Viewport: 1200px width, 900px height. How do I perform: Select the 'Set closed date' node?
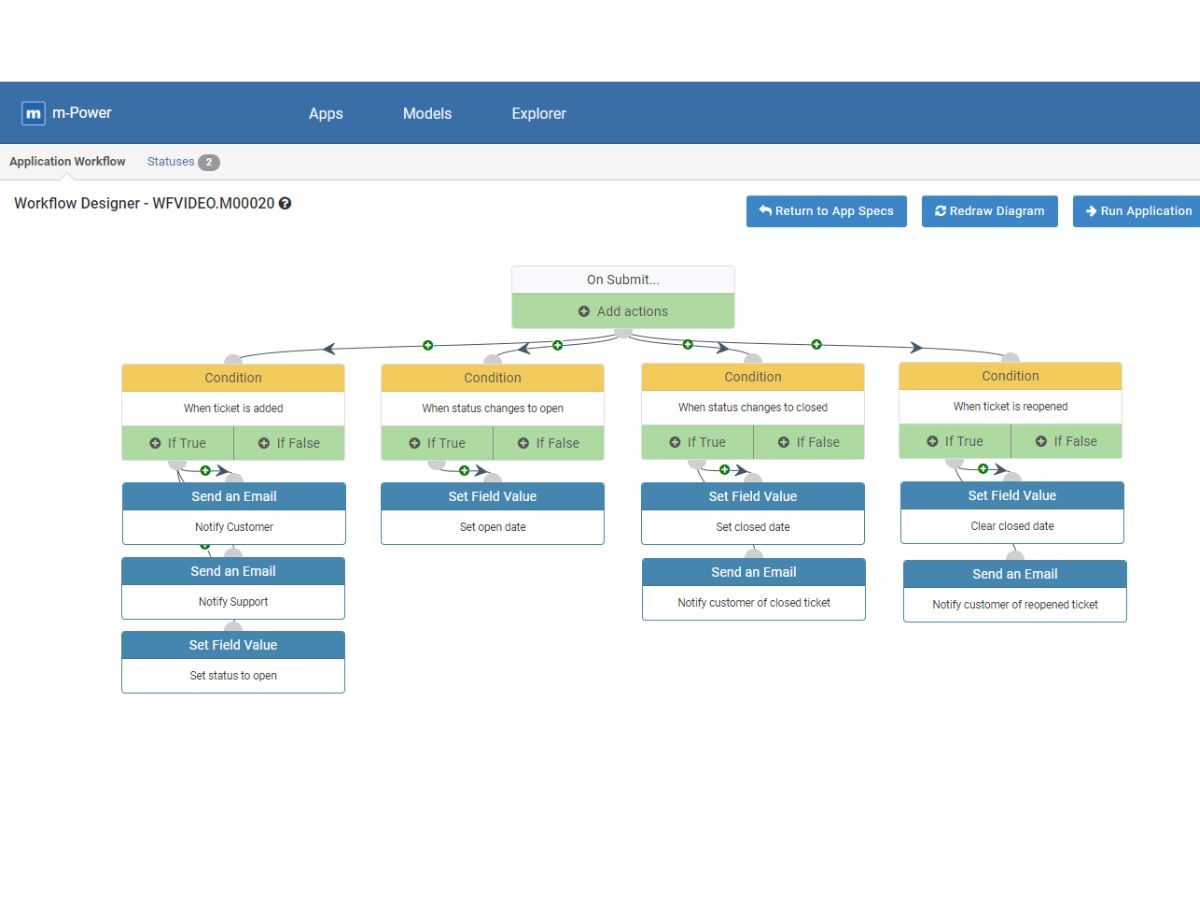[x=753, y=514]
